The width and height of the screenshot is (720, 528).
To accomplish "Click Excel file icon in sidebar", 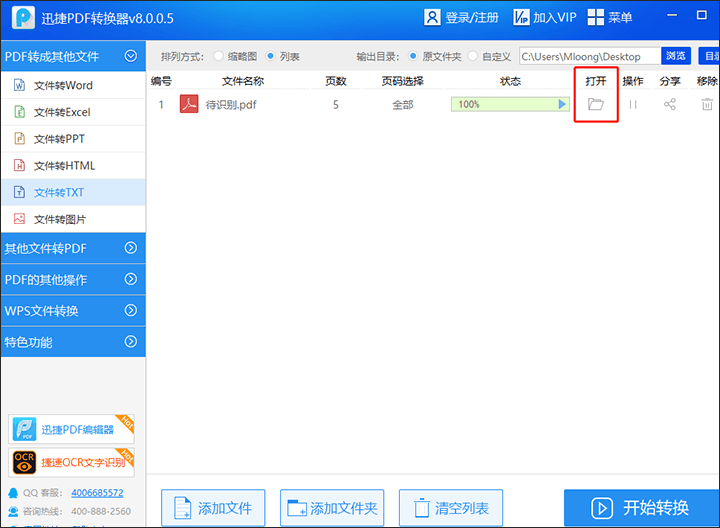I will click(x=19, y=112).
